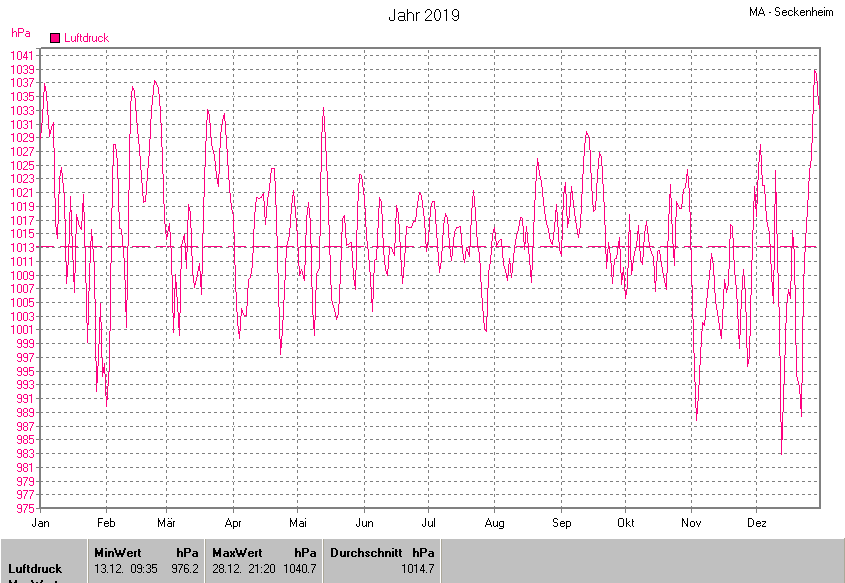Select the Mär month axis label
The image size is (845, 583).
point(167,523)
